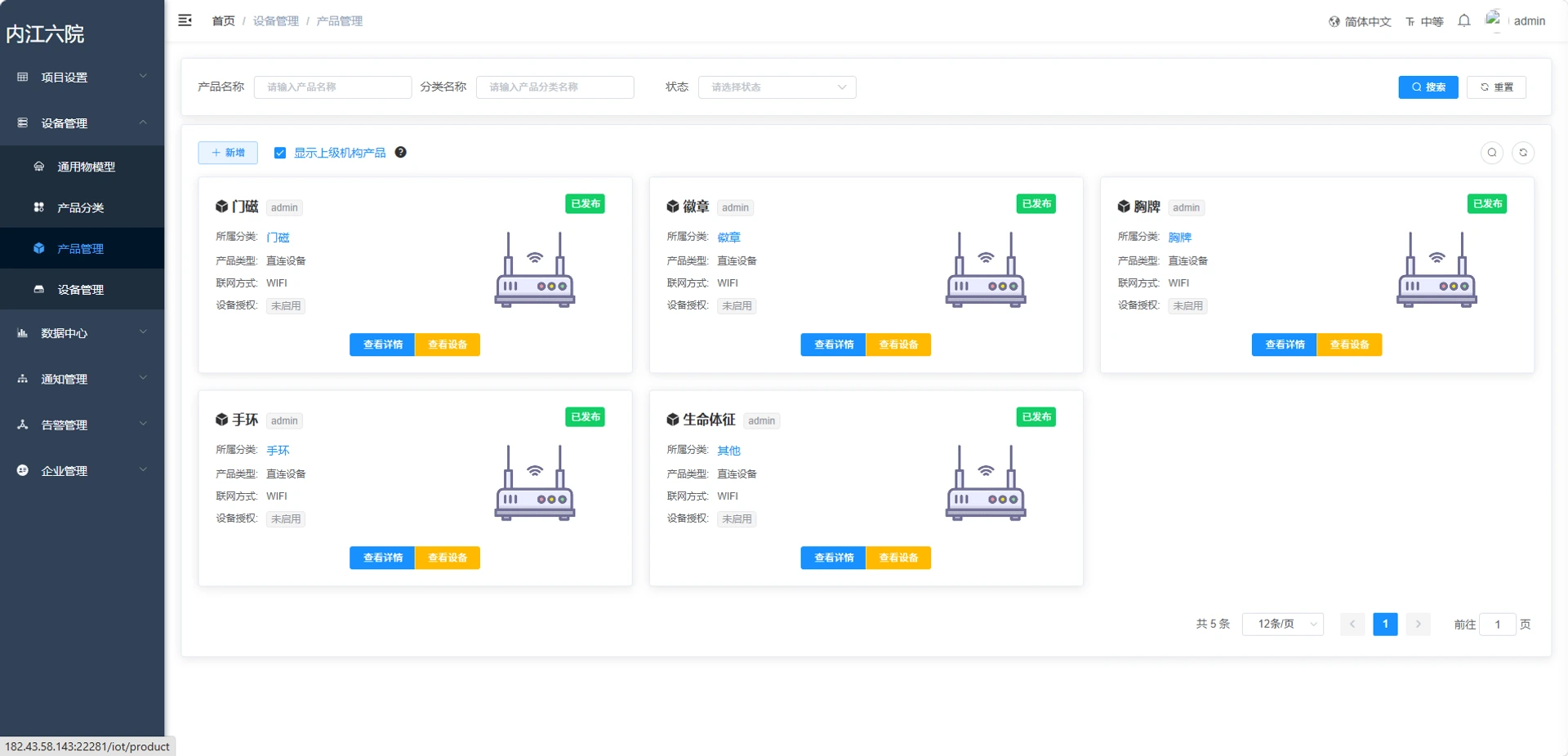Viewport: 1568px width, 756px height.
Task: Go to next page arrow
Action: pyautogui.click(x=1418, y=624)
